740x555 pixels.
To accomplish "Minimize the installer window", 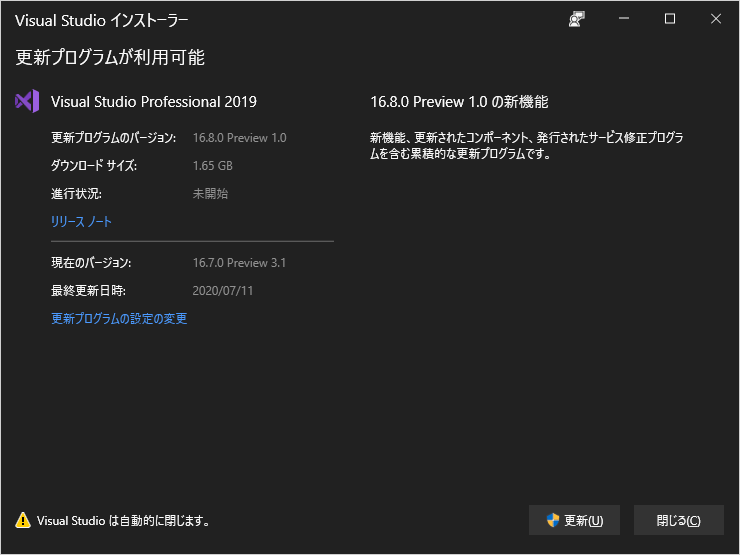I will click(x=624, y=19).
